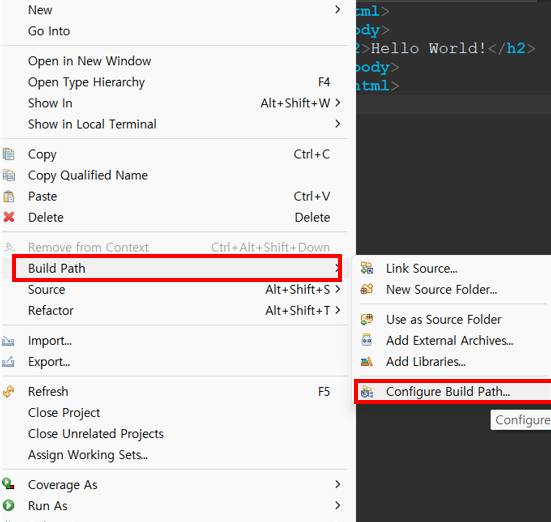
Task: Open the Build Path submenu arrow
Action: pos(337,268)
